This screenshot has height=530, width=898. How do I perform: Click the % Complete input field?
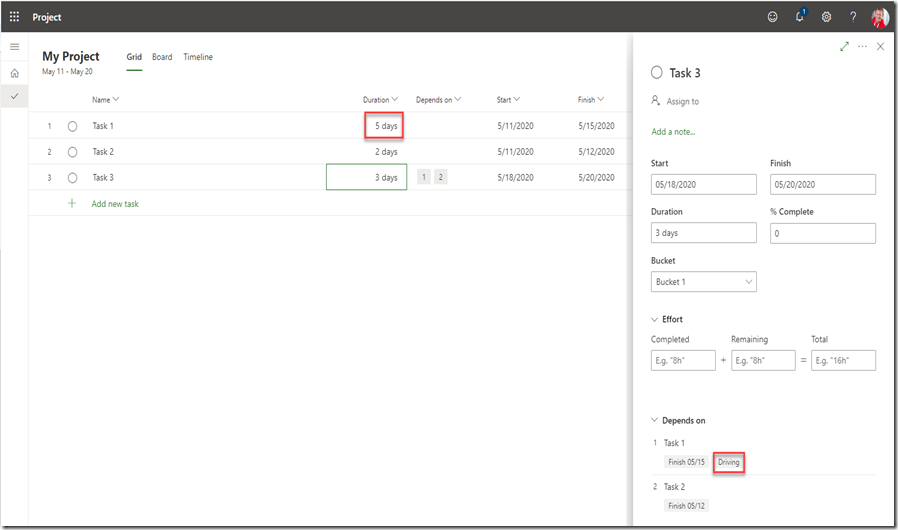click(x=822, y=233)
